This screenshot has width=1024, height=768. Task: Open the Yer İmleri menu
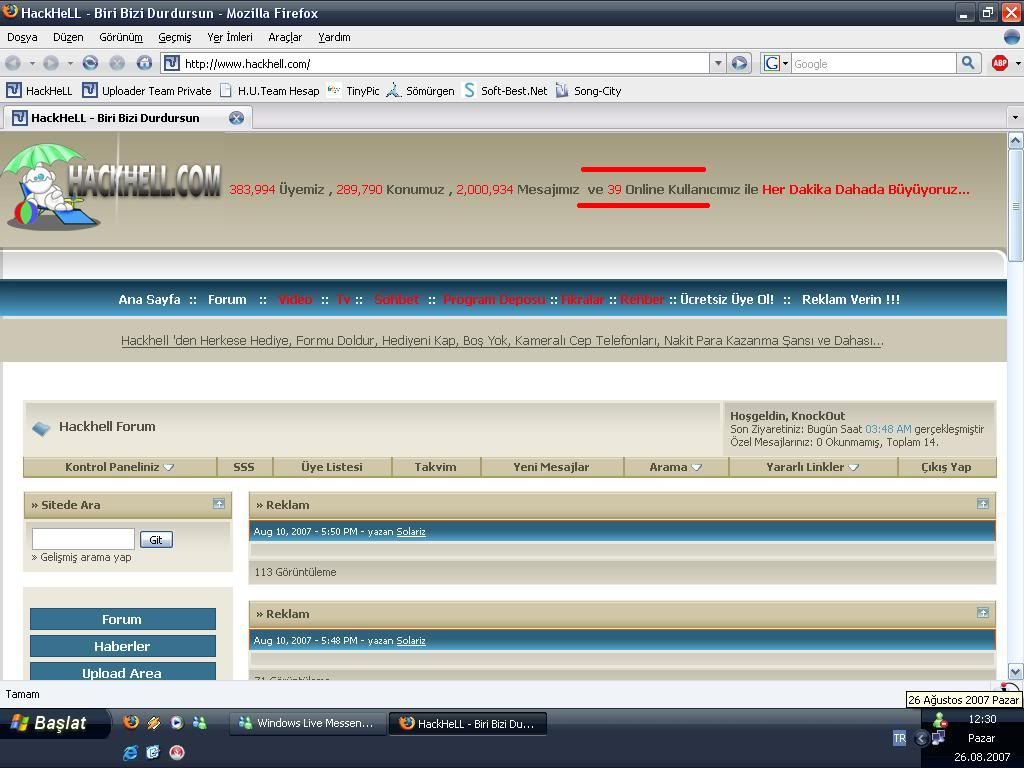230,37
